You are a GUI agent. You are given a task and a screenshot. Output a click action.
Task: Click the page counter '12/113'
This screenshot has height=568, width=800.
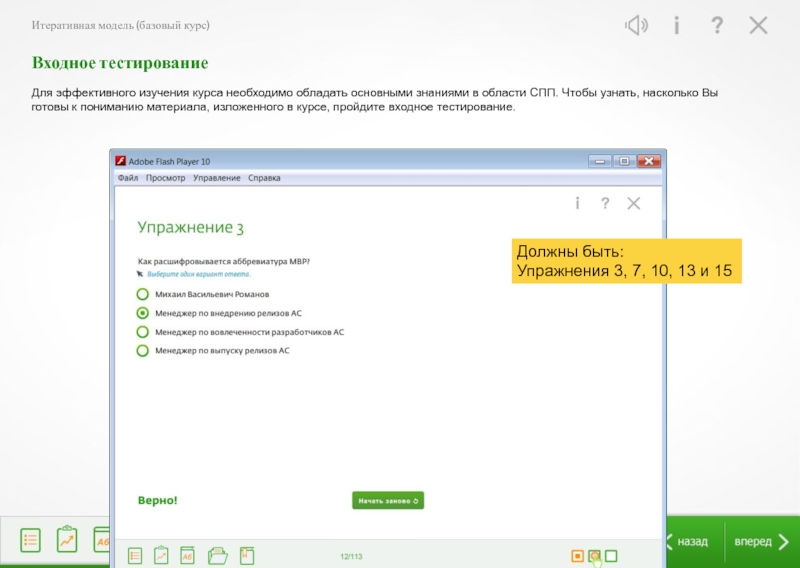tap(351, 557)
